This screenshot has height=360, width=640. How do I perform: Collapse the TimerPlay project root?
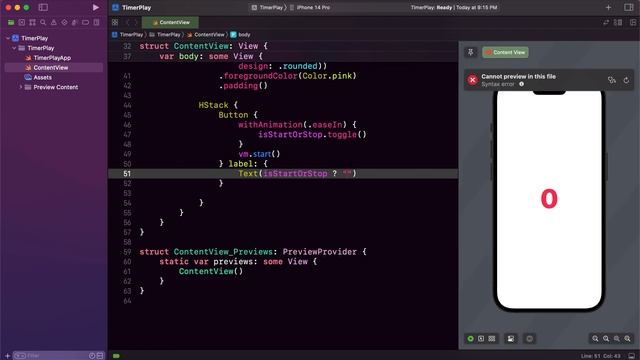pos(8,38)
